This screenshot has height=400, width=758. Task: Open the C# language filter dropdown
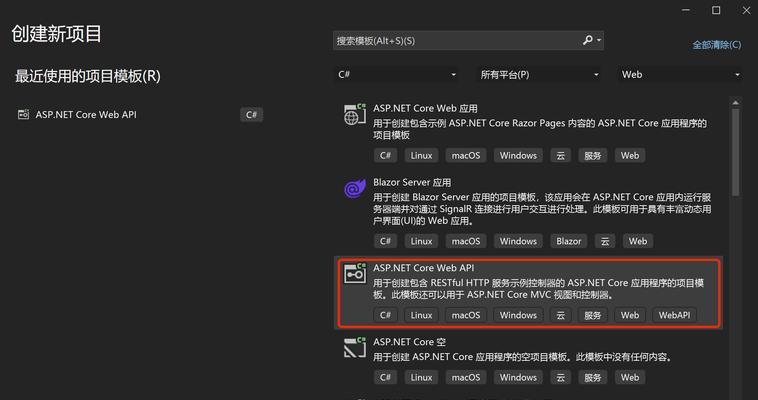click(396, 74)
